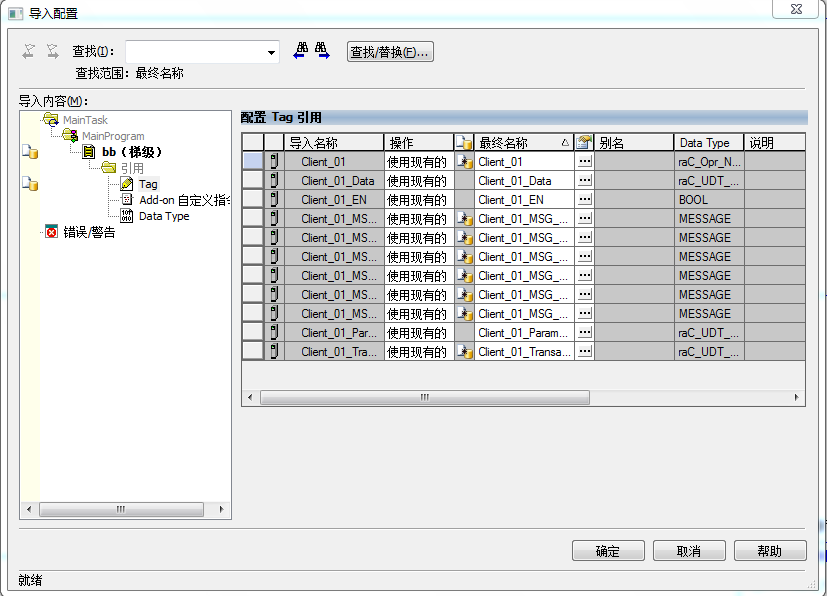827x596 pixels.
Task: Click the table's horizontal scrollbar right arrow
Action: (797, 397)
